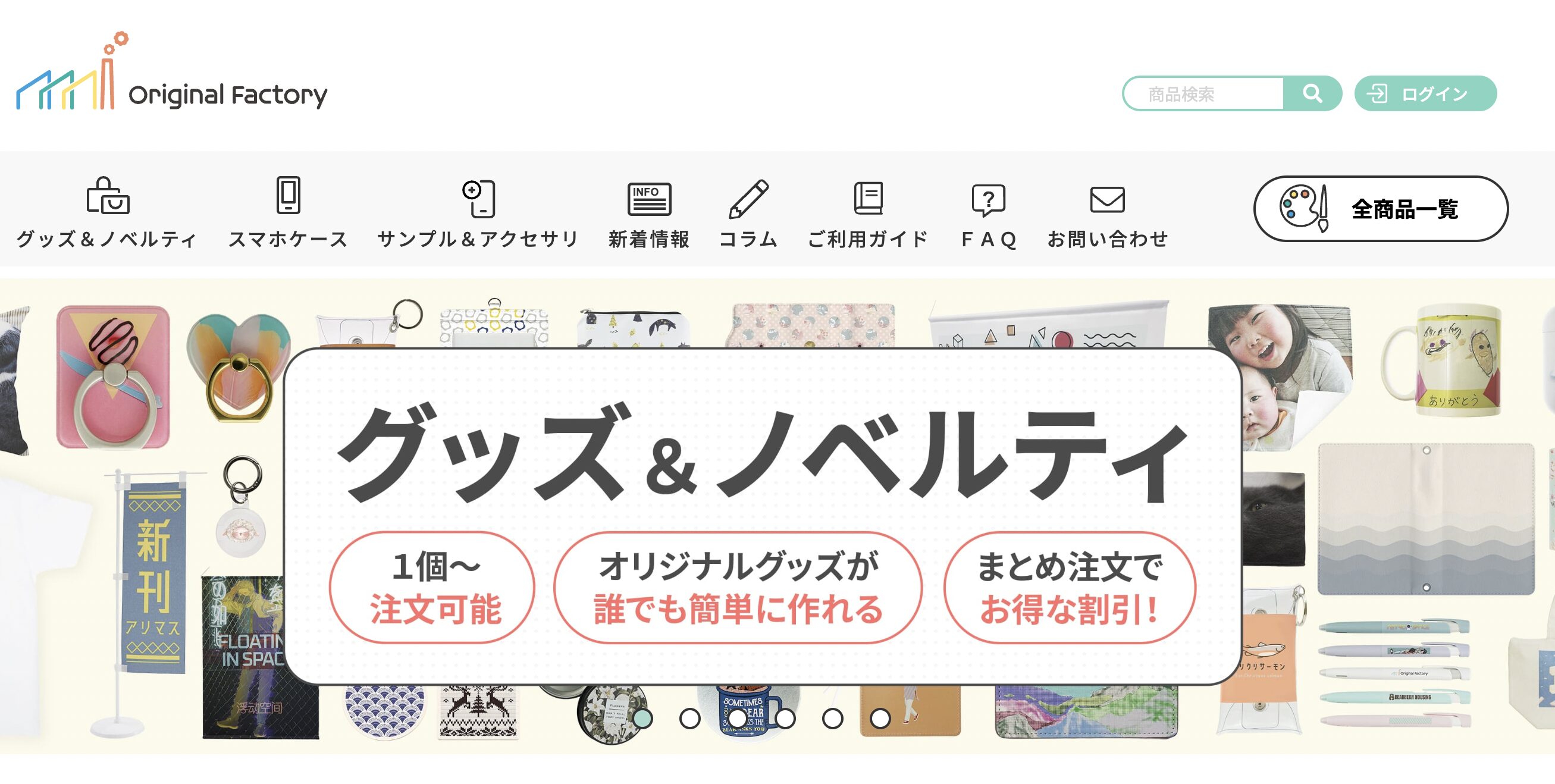The image size is (1555, 784).
Task: Jump to the last carousel slide dot
Action: pyautogui.click(x=880, y=718)
